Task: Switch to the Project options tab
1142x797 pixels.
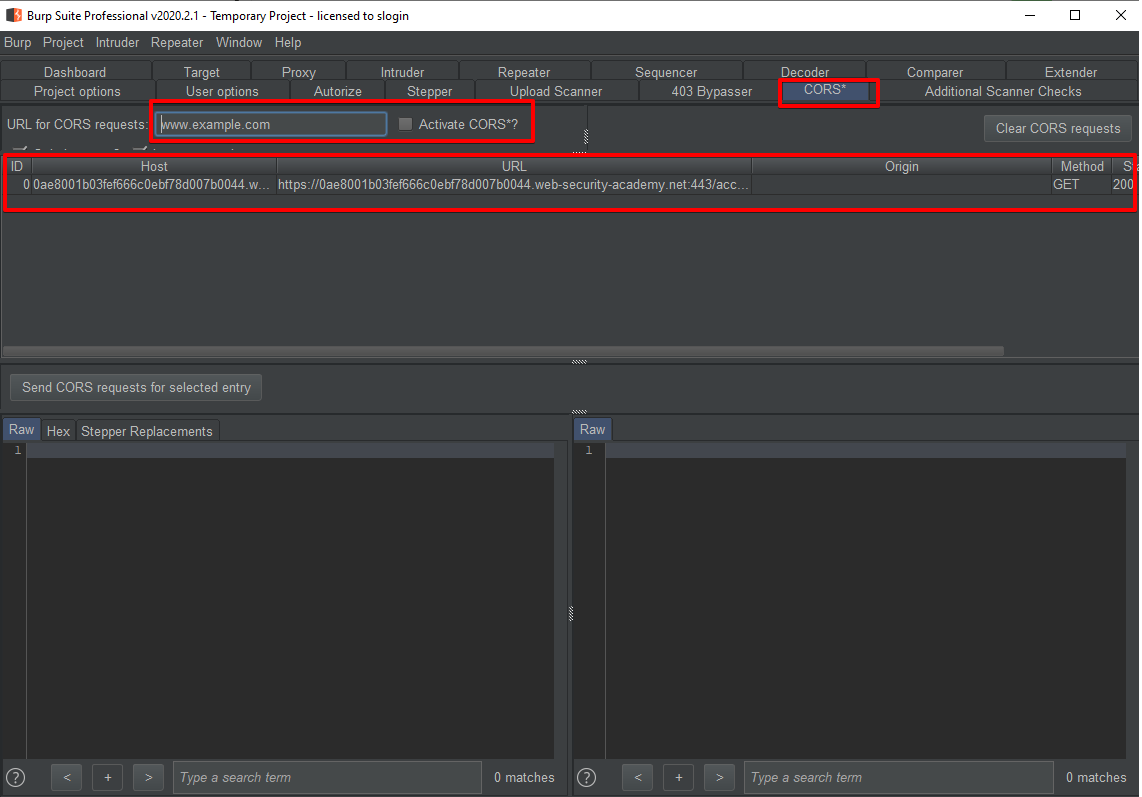Action: 77,91
